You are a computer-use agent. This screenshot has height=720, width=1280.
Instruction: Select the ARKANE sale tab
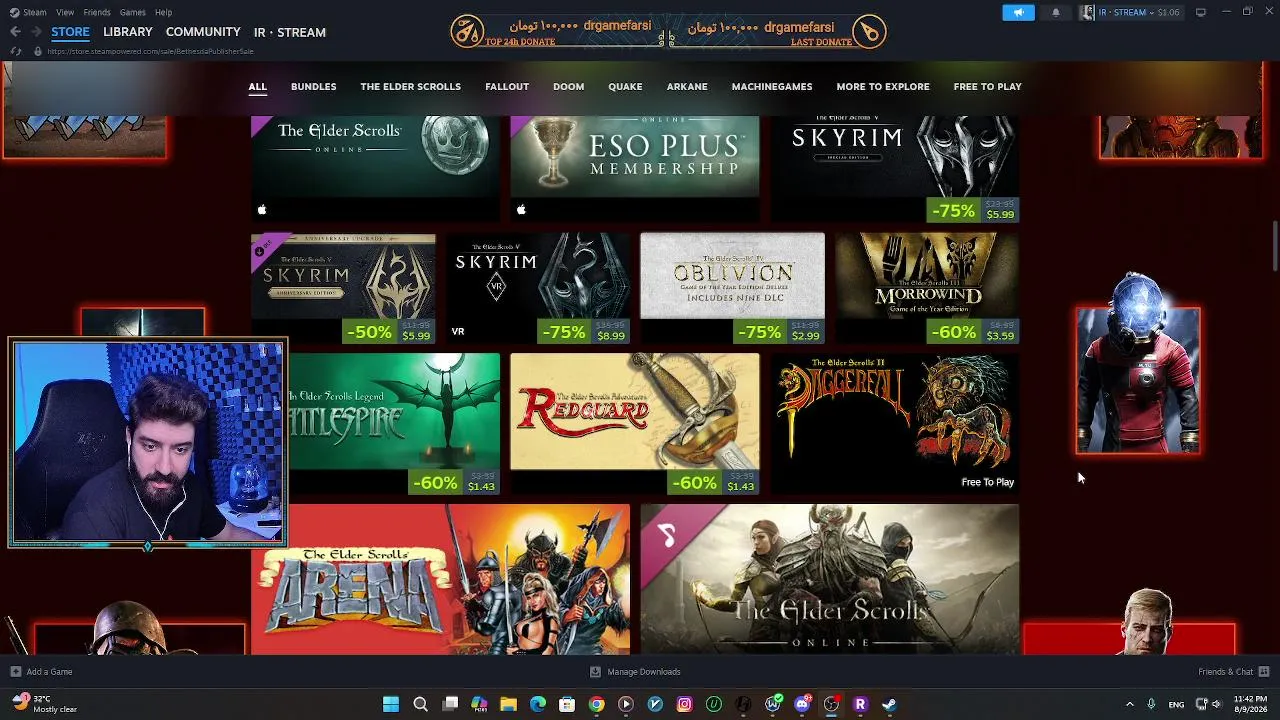[x=687, y=87]
